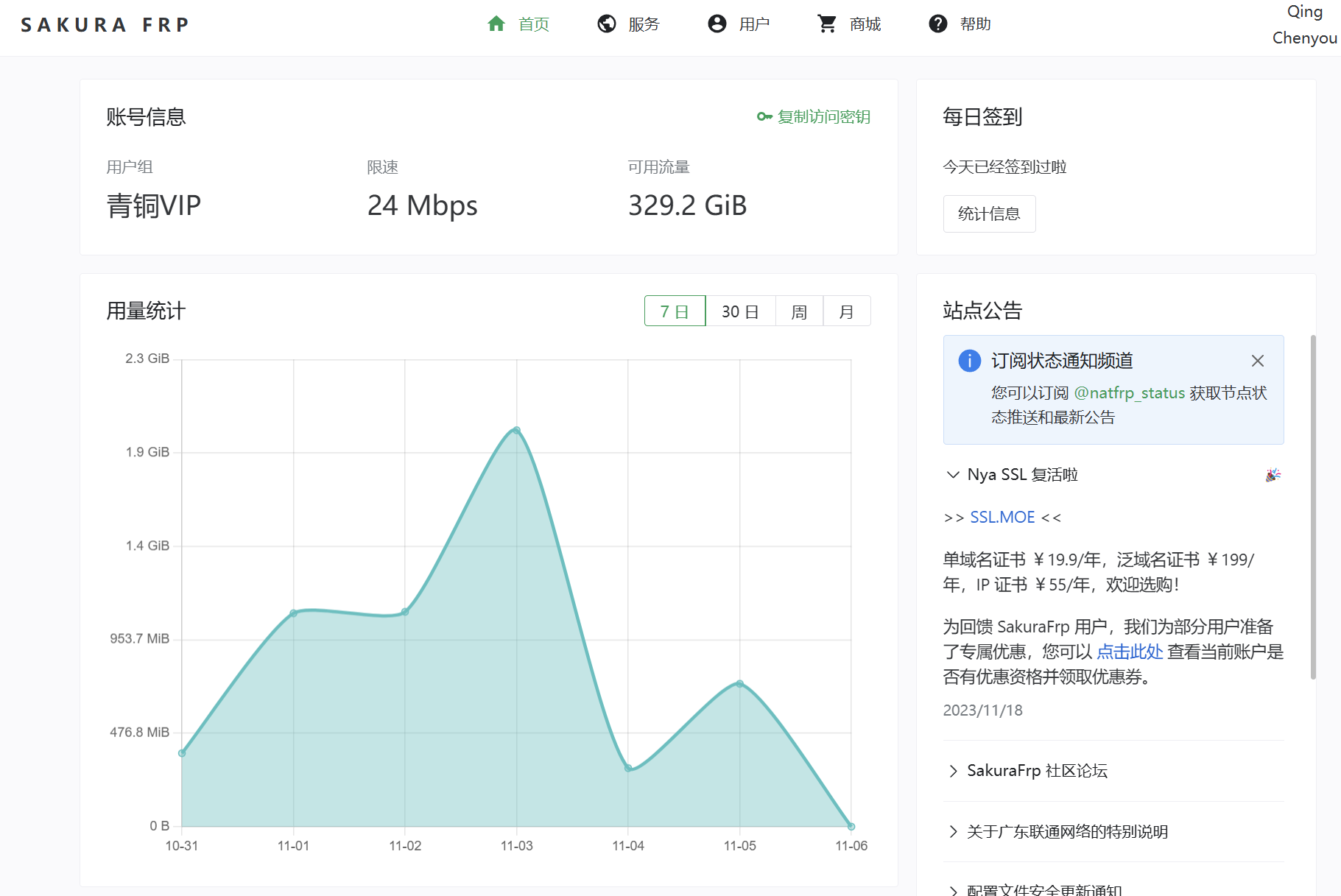Screen dimensions: 1341x896
Task: Click the 24 Mbps speed limit value
Action: coord(423,205)
